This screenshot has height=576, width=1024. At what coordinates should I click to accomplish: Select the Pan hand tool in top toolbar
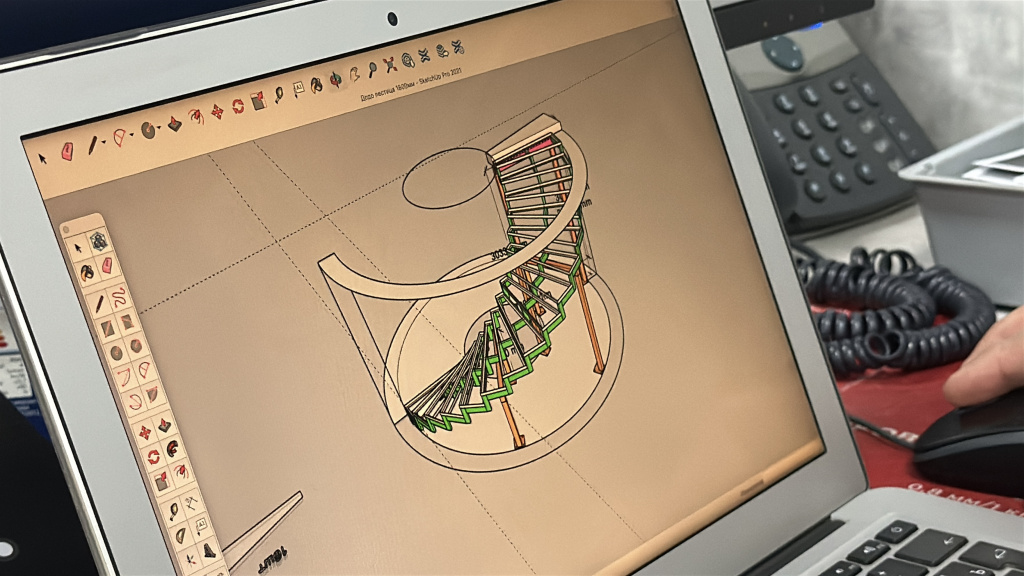(354, 74)
